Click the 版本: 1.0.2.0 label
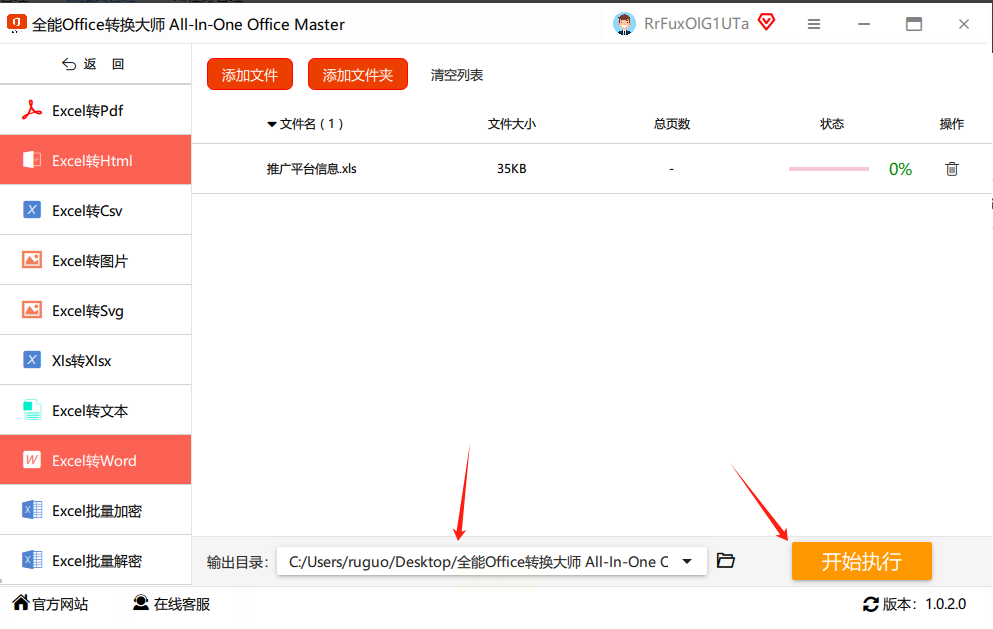 (924, 604)
